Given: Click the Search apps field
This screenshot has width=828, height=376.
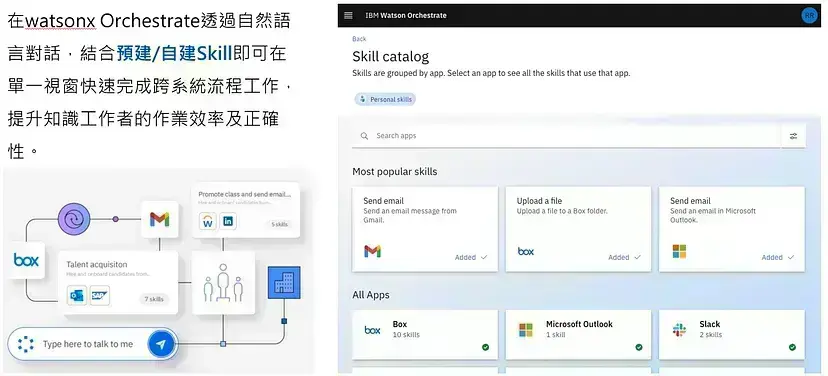Looking at the screenshot, I should click(x=566, y=136).
